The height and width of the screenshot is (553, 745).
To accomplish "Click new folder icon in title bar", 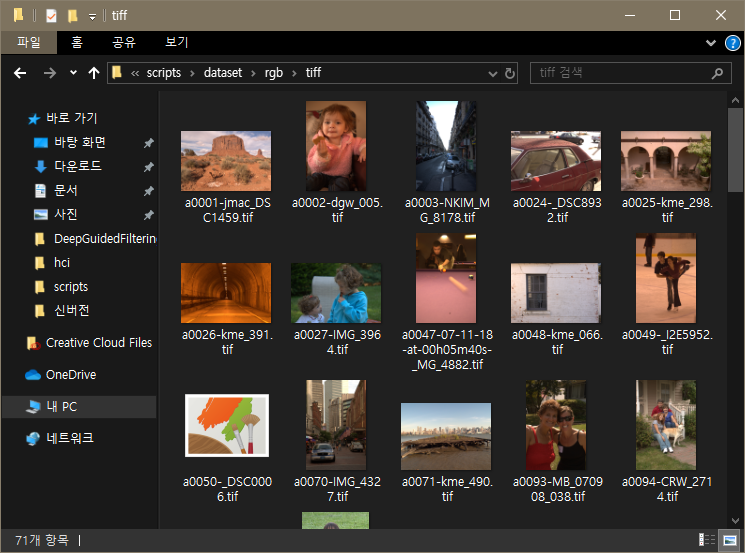I will click(73, 16).
